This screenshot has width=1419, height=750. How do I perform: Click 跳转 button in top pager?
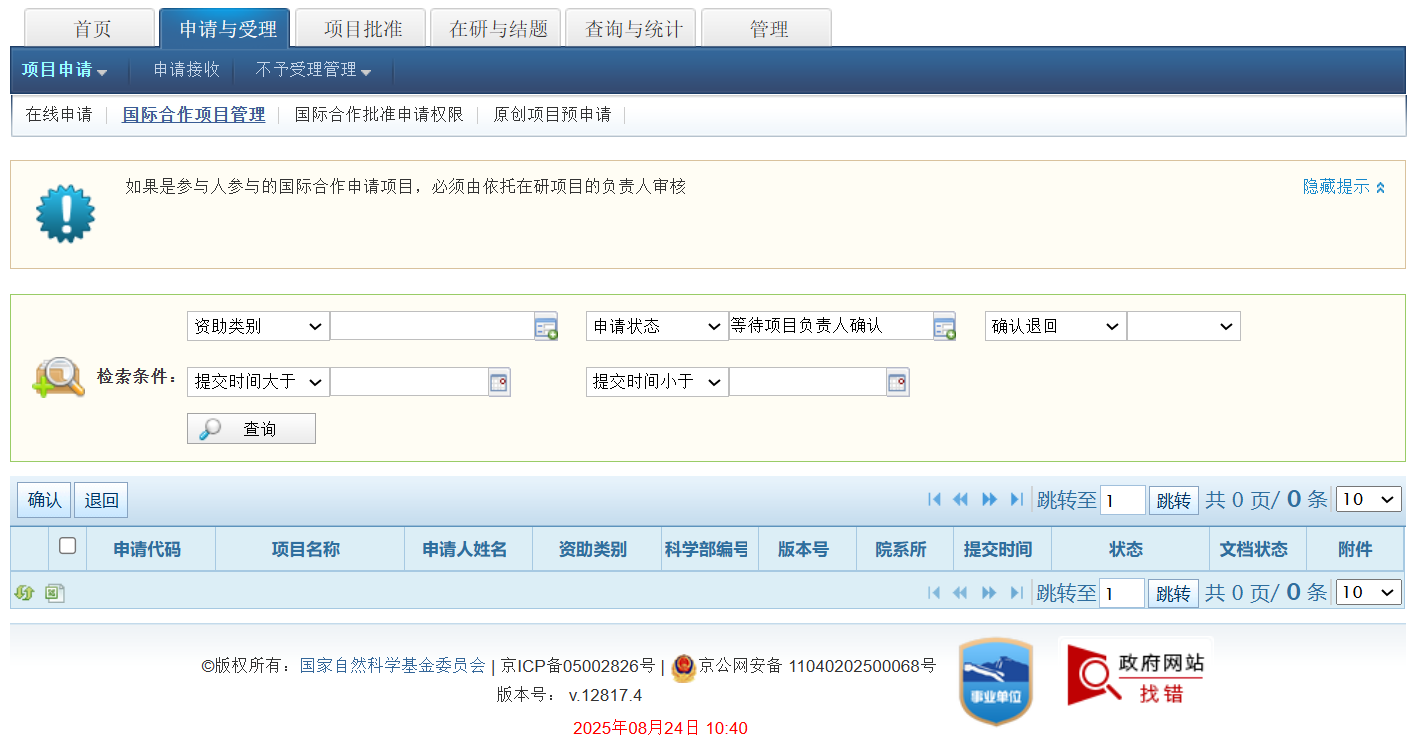tap(1173, 500)
